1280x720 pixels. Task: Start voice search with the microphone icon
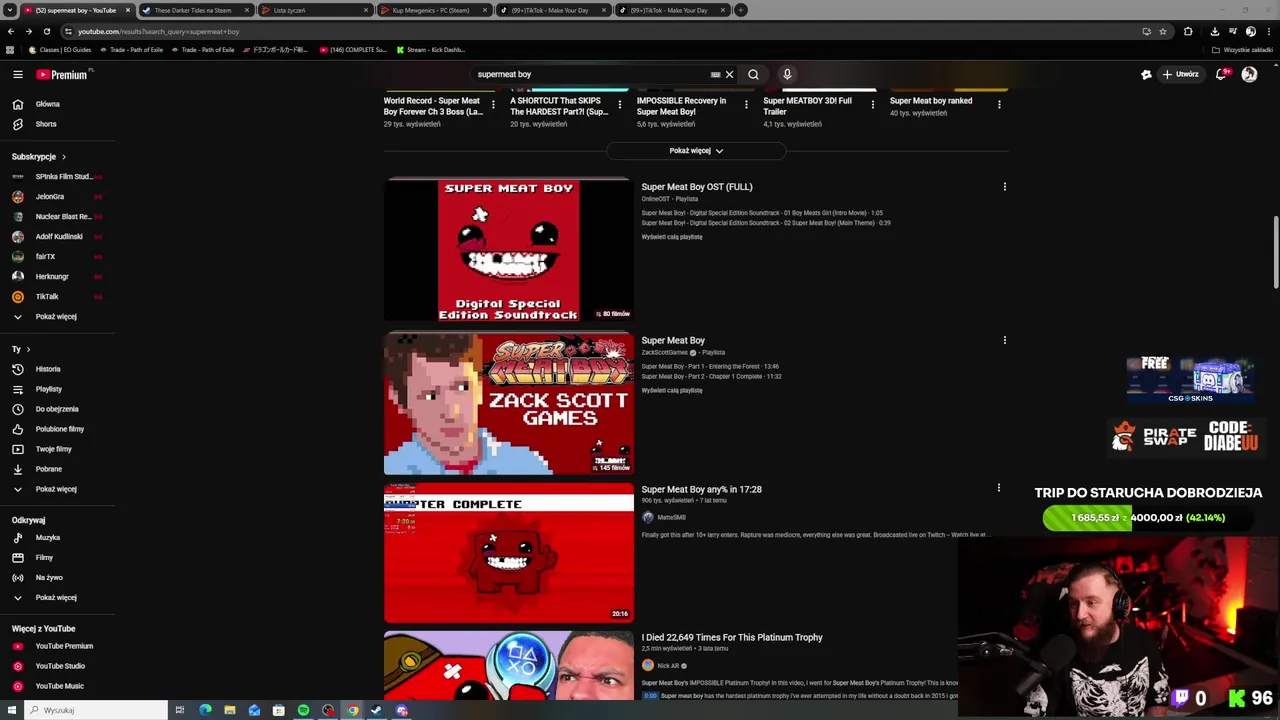point(787,74)
